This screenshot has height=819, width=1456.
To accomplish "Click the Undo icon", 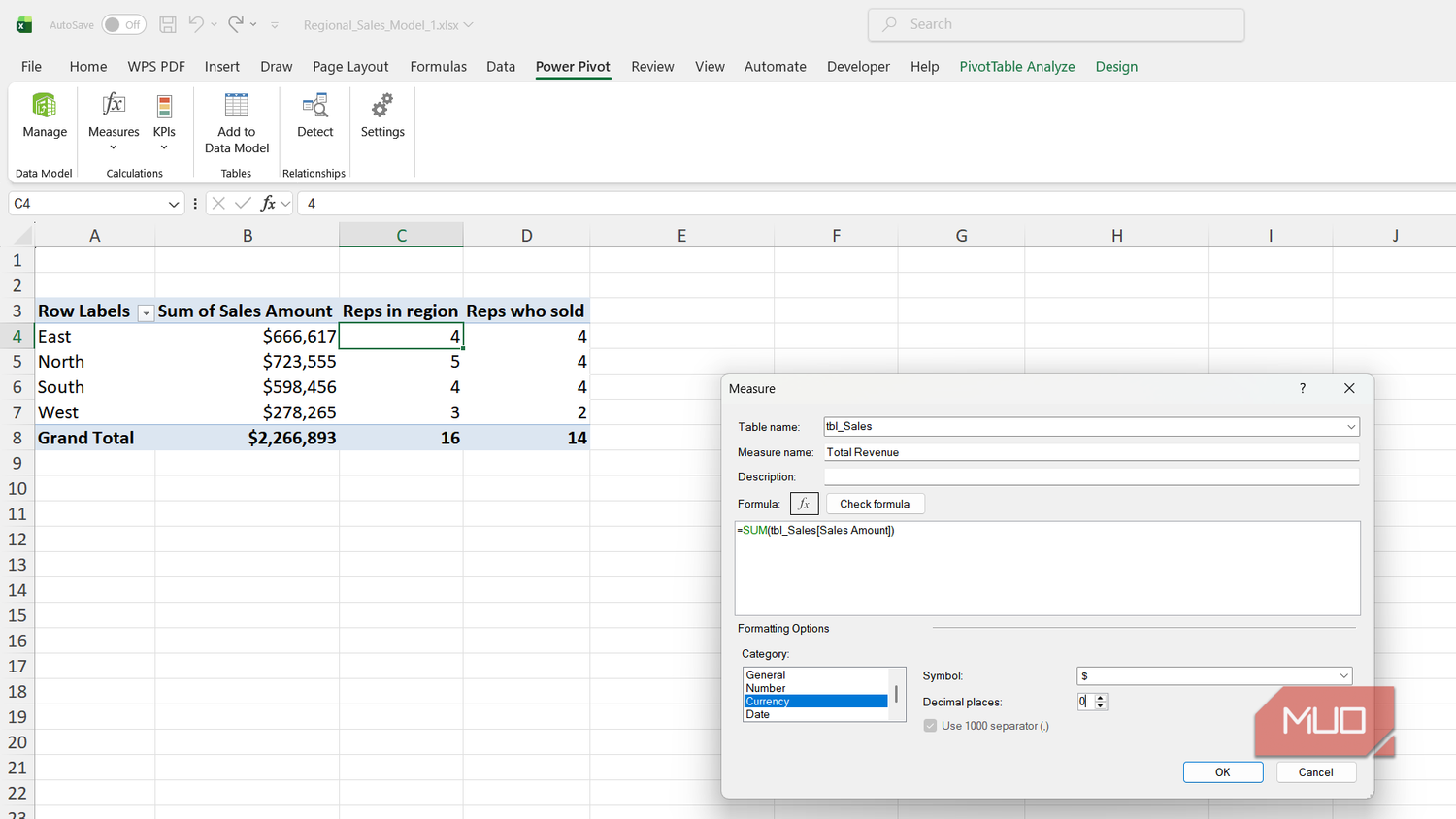I will coord(196,24).
